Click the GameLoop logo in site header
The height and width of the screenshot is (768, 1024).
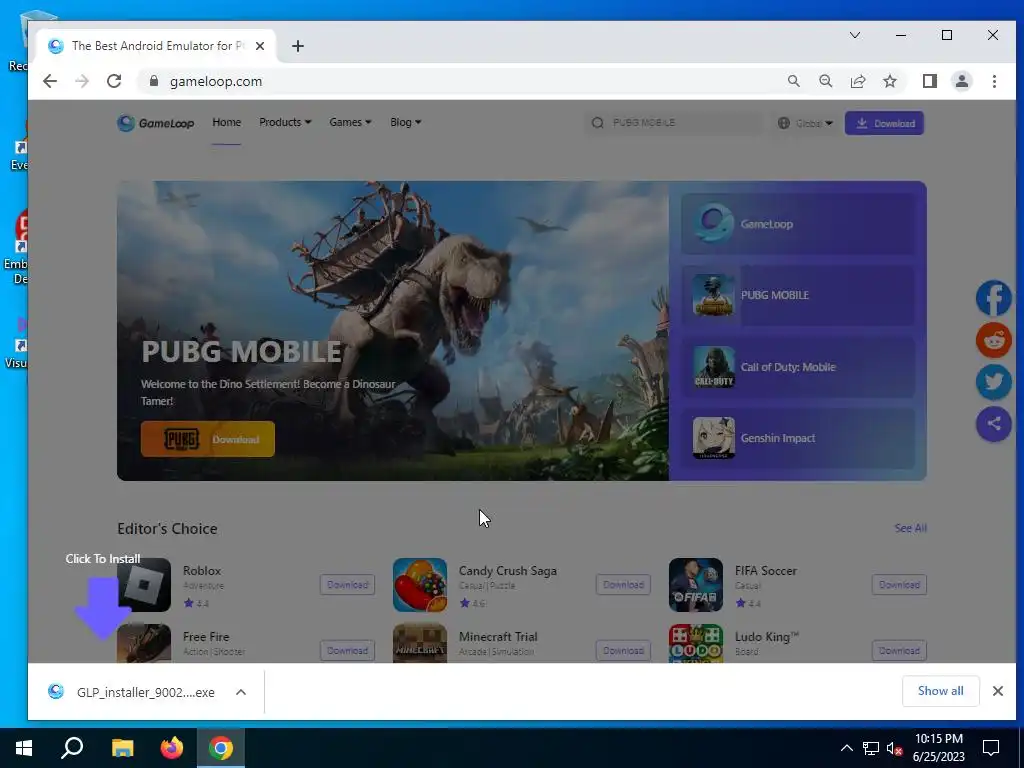tap(155, 123)
